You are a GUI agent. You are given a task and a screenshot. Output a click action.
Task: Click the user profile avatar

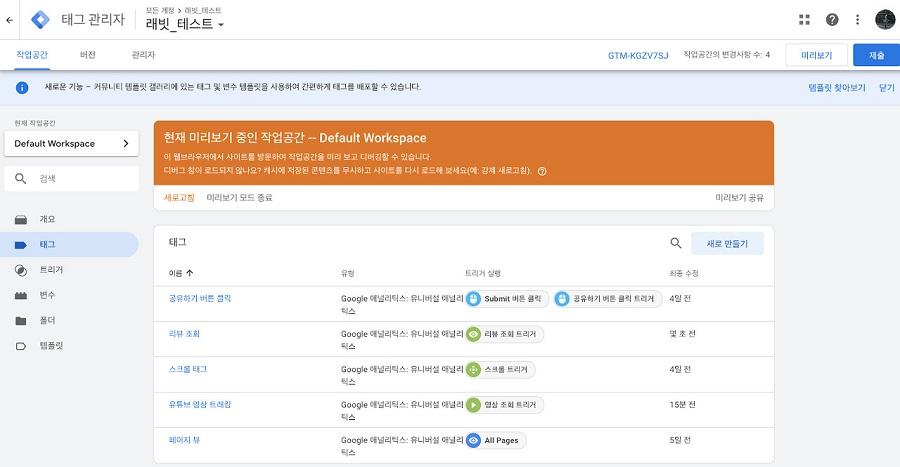click(885, 20)
